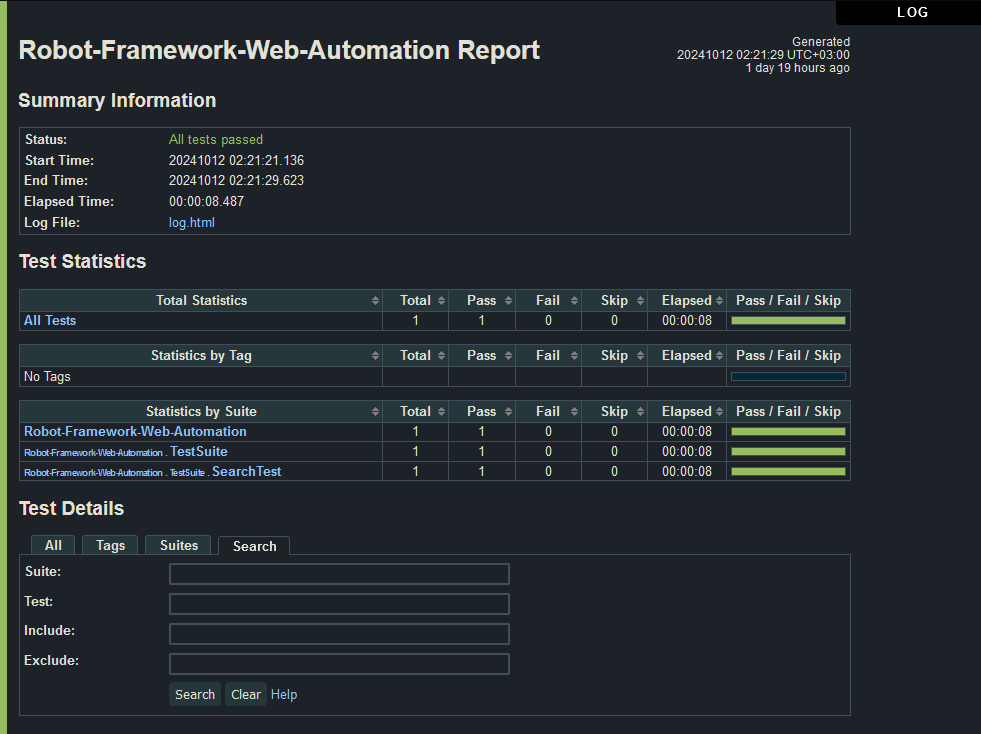Image resolution: width=981 pixels, height=734 pixels.
Task: Switch to the All tab in Test Details
Action: coord(53,545)
